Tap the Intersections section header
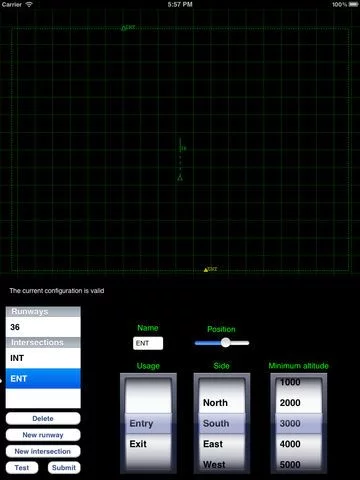 coord(43,342)
